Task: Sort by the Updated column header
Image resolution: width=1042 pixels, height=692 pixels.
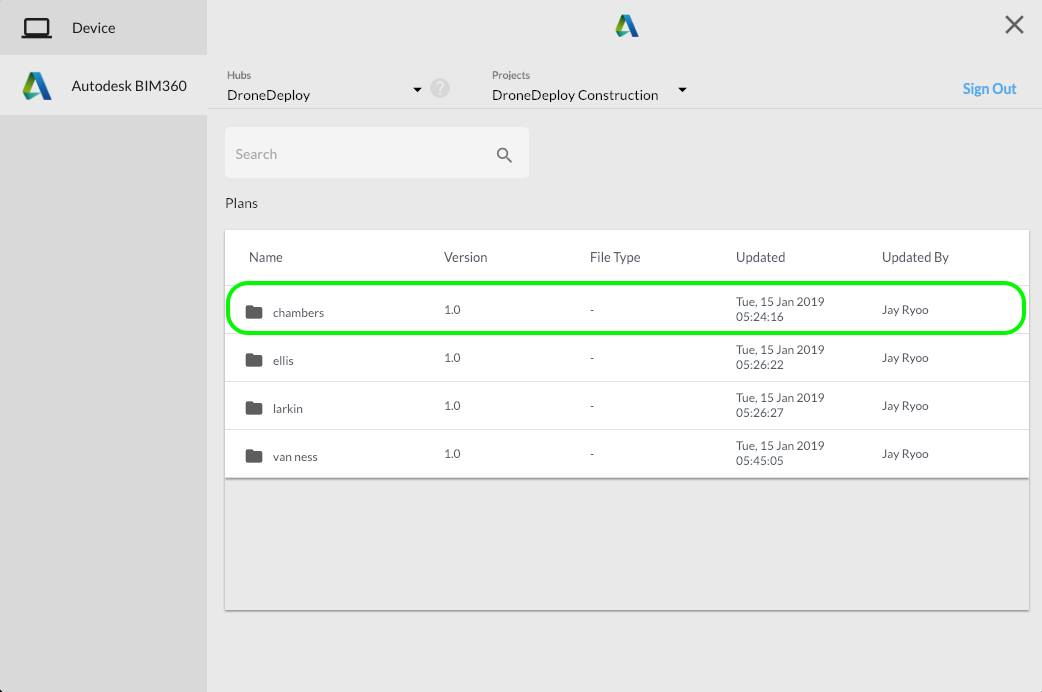Action: (760, 257)
